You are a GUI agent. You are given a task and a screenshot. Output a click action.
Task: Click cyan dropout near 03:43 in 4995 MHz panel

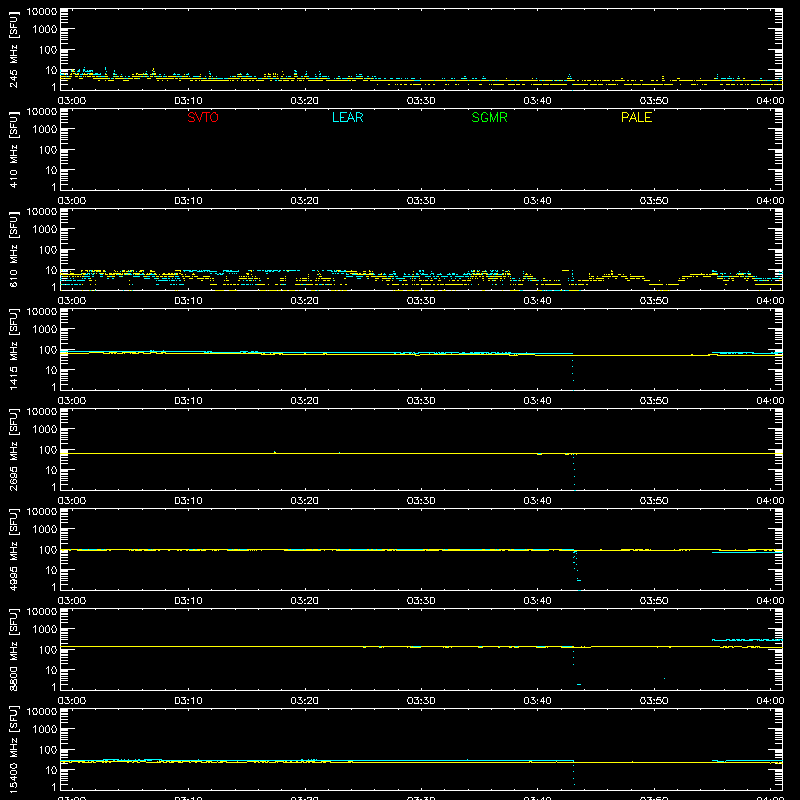click(x=577, y=570)
